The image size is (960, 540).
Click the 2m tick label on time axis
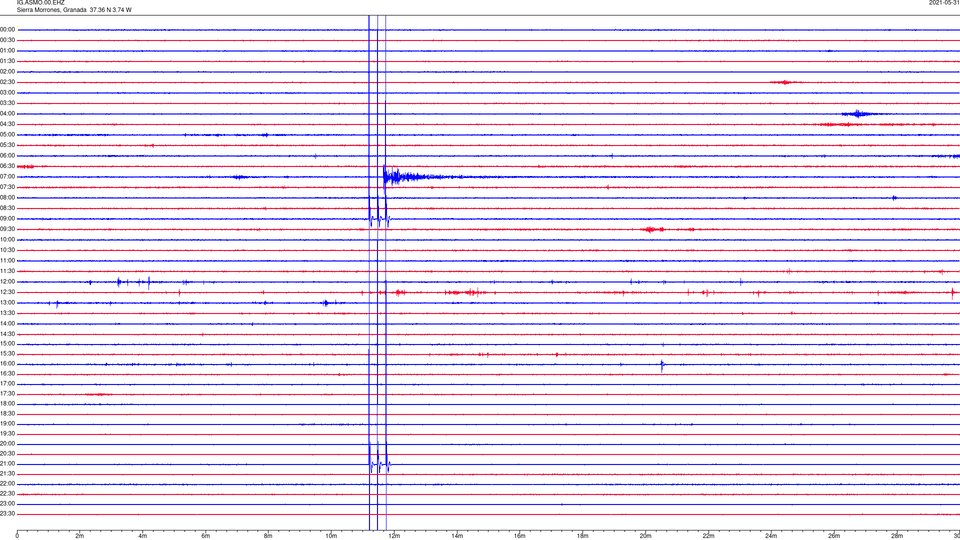(x=80, y=536)
